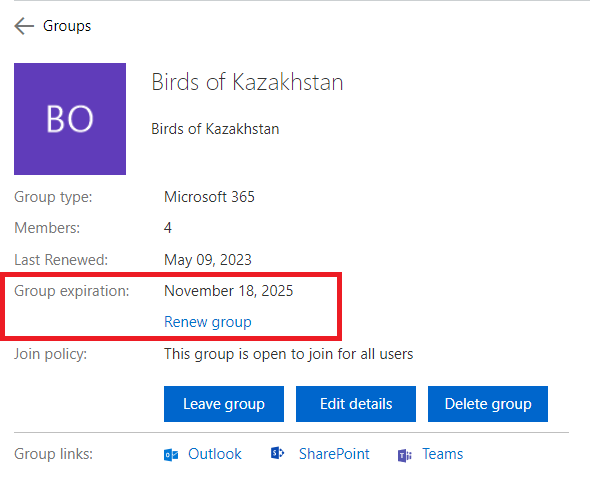Select the members count value 4
590x501 pixels.
pyautogui.click(x=168, y=228)
